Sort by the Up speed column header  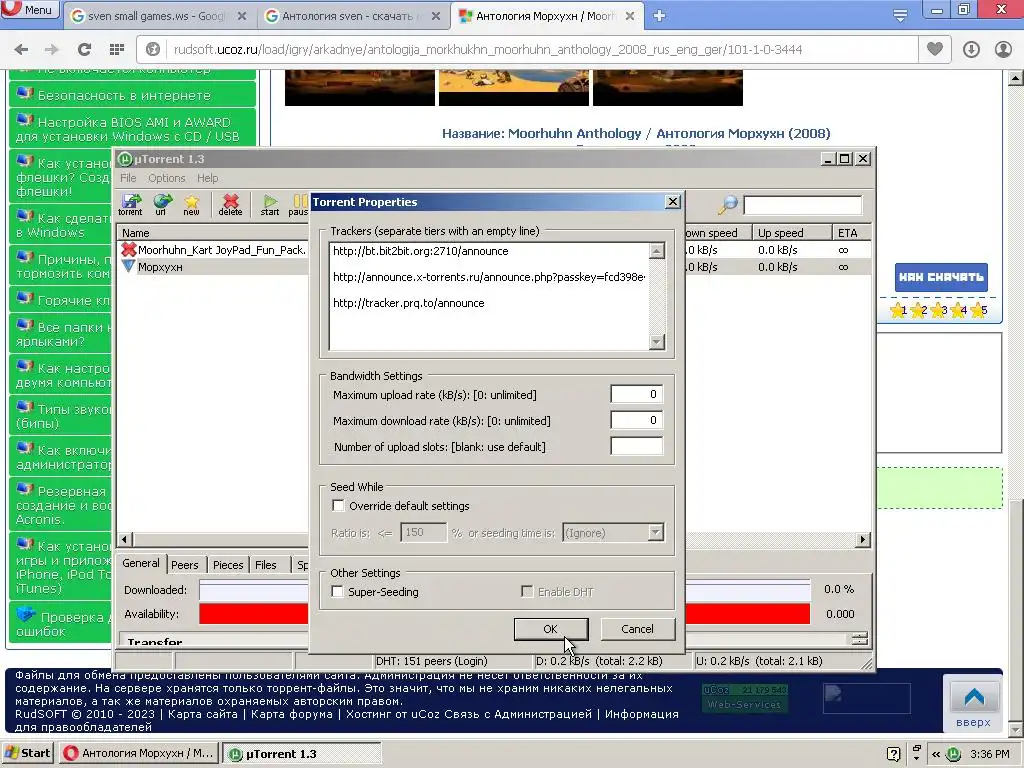click(792, 232)
